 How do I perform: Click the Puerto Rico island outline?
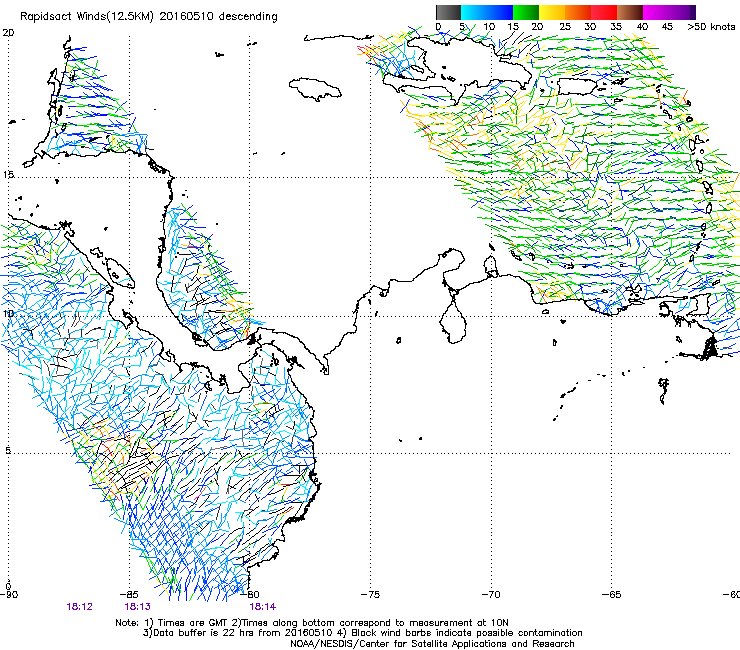579,87
